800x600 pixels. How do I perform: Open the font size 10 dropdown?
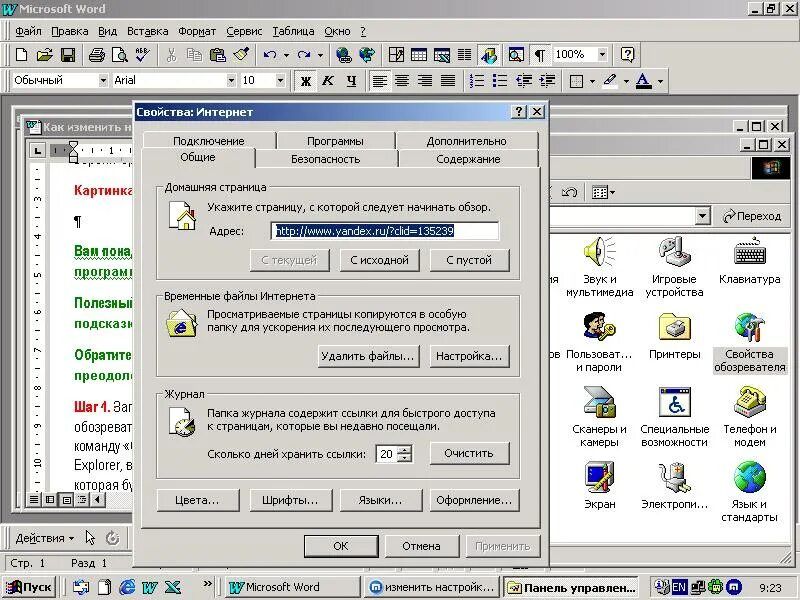click(x=280, y=81)
